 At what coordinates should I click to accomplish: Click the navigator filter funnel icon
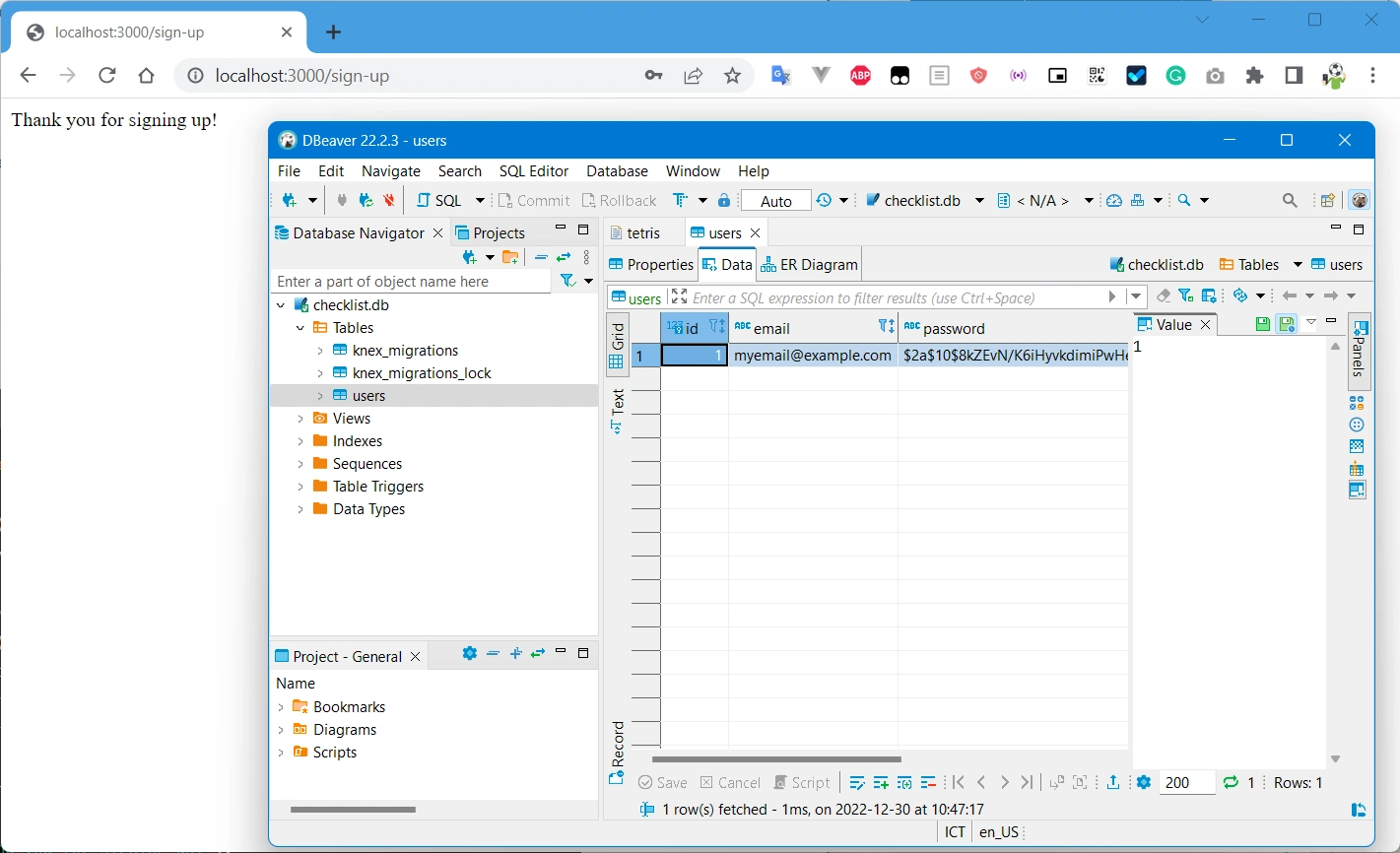click(567, 281)
